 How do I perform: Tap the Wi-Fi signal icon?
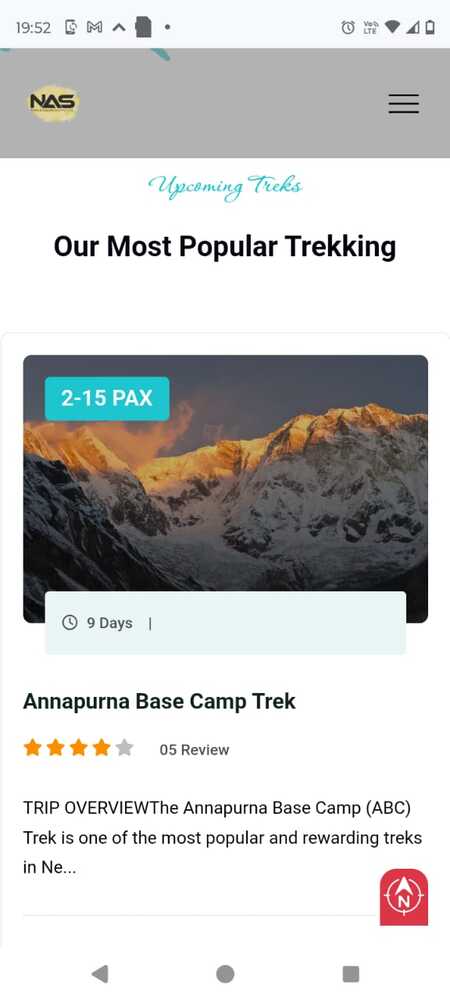pyautogui.click(x=392, y=27)
